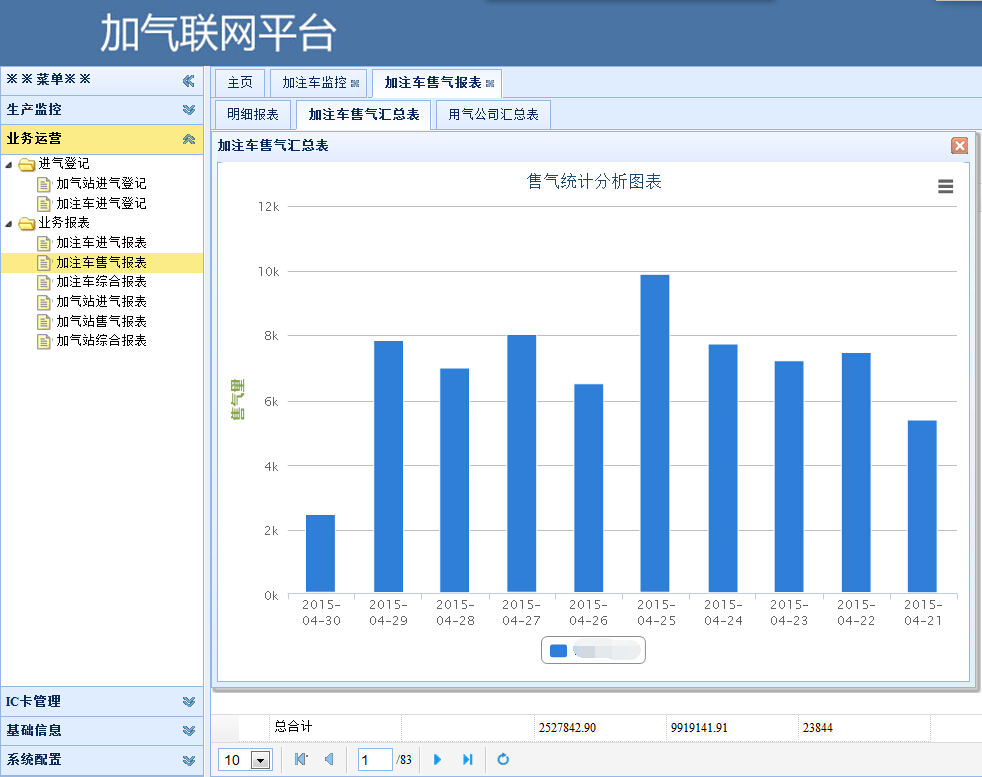Close the 加注车售气汇总表 chart panel
982x777 pixels.
click(959, 146)
